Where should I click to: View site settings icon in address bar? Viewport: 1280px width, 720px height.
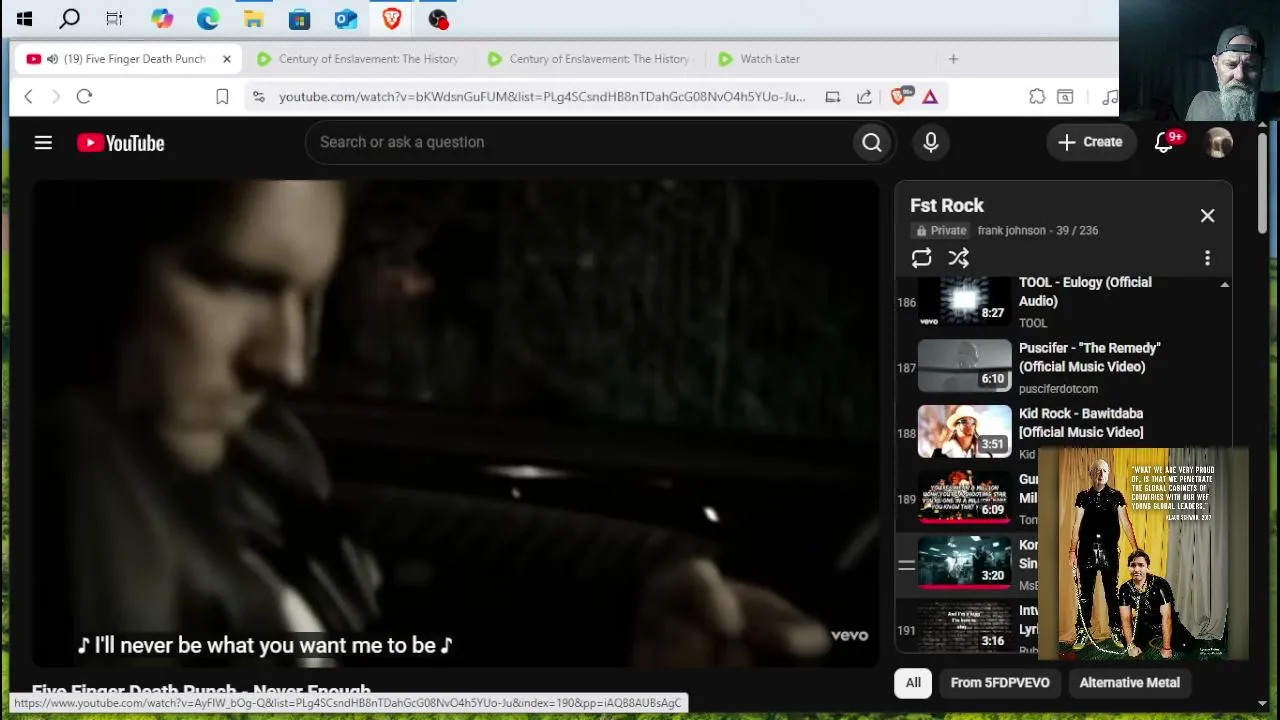tap(258, 96)
